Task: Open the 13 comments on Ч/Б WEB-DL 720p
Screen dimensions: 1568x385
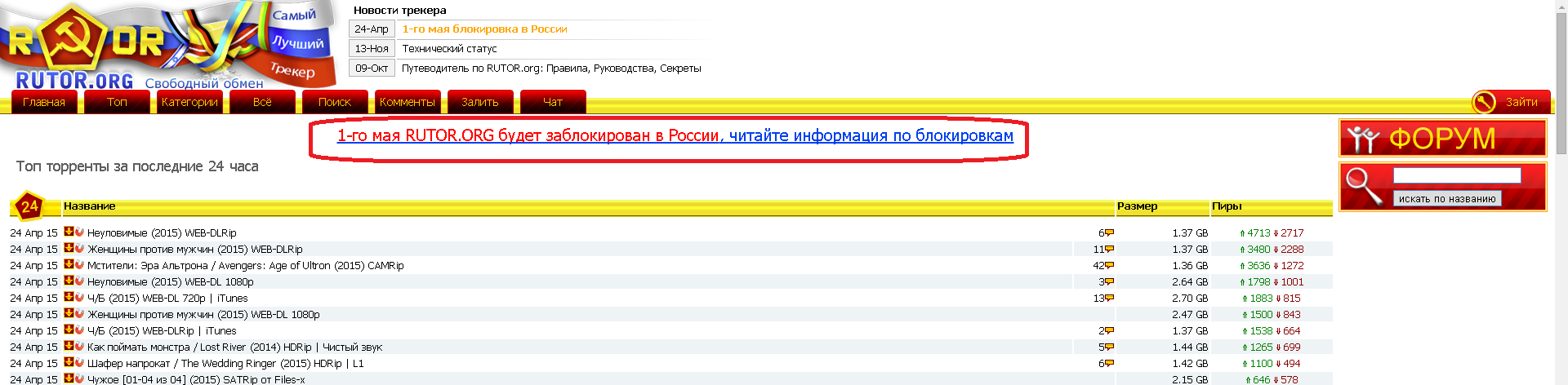Action: (x=1103, y=299)
